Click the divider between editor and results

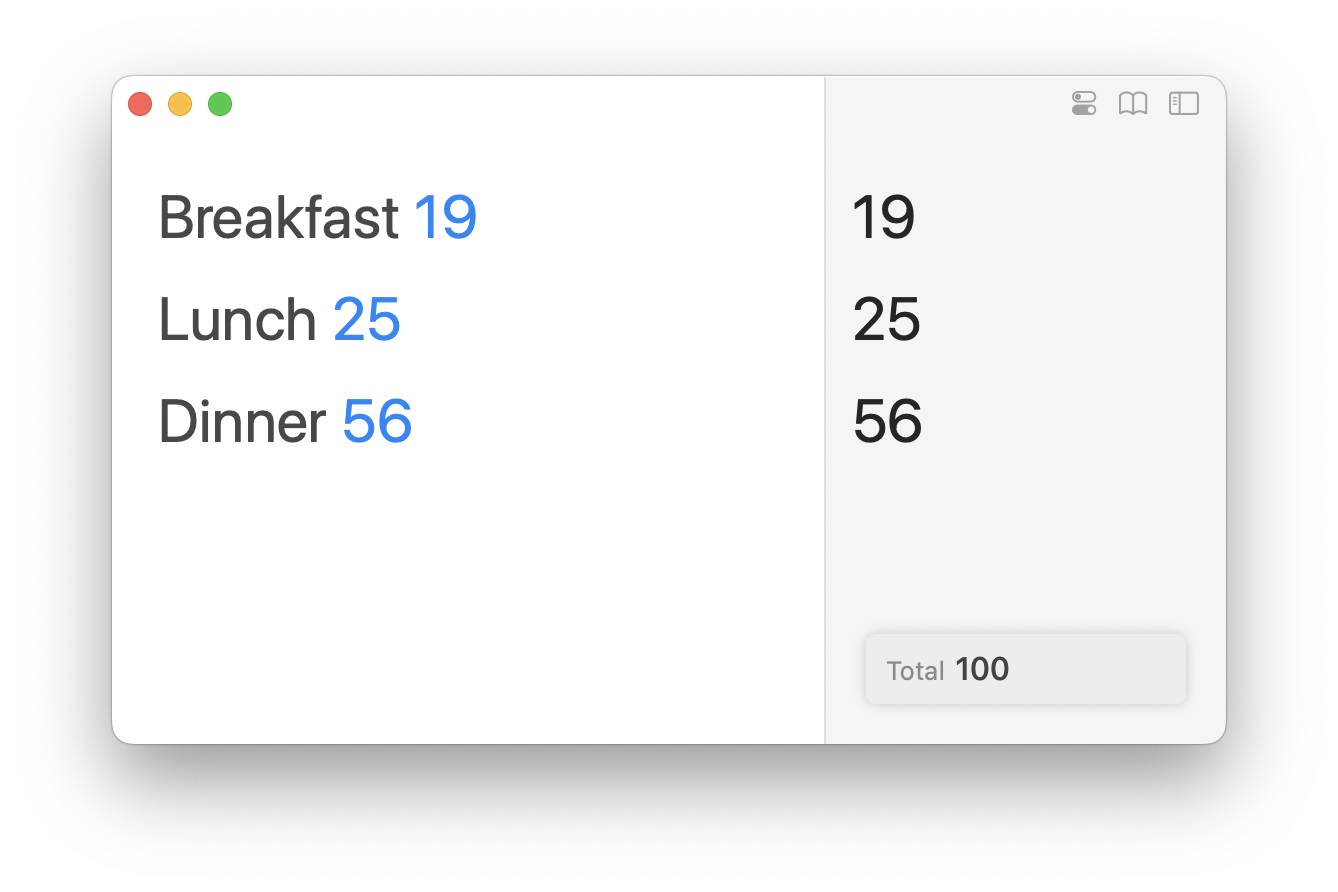[825, 410]
